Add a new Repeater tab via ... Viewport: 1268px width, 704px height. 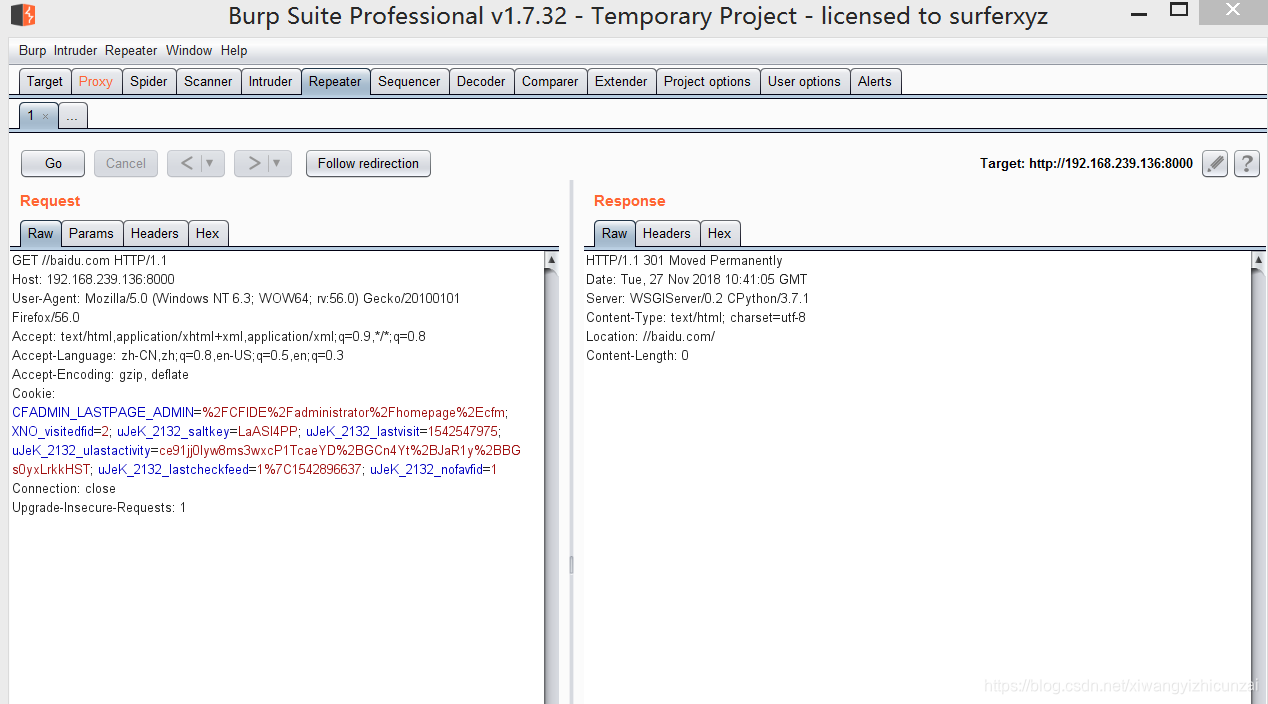point(72,116)
